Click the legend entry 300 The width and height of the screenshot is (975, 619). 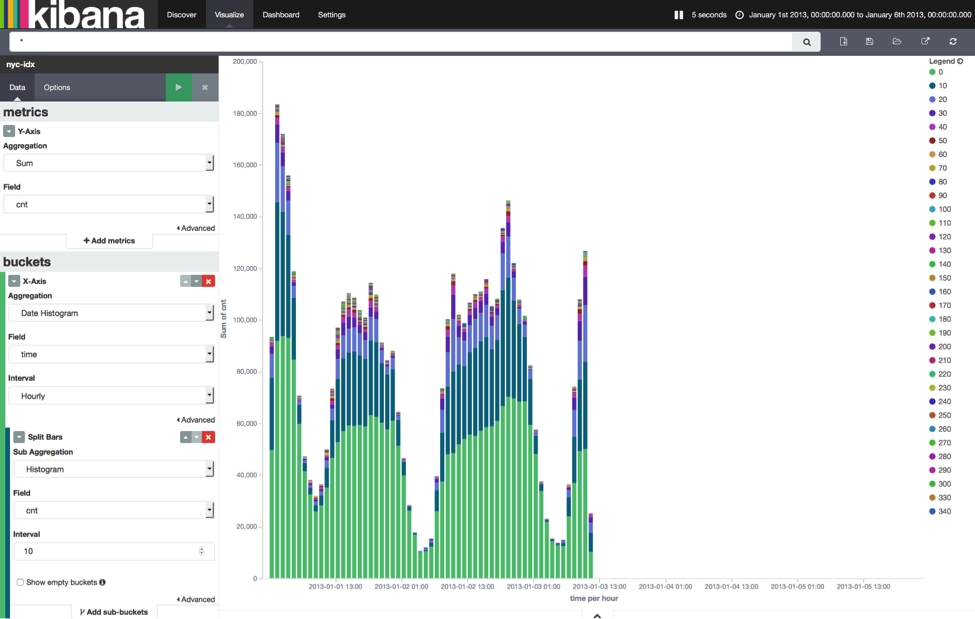coord(940,484)
